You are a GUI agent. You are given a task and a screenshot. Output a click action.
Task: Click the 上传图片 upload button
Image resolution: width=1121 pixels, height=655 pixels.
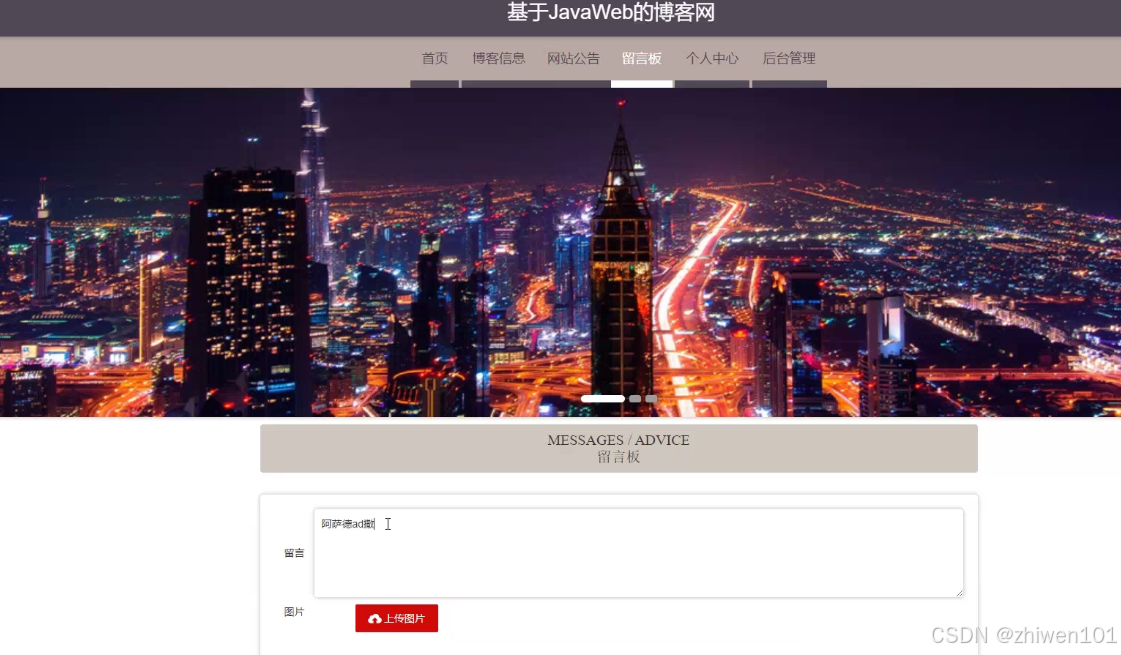pyautogui.click(x=396, y=618)
